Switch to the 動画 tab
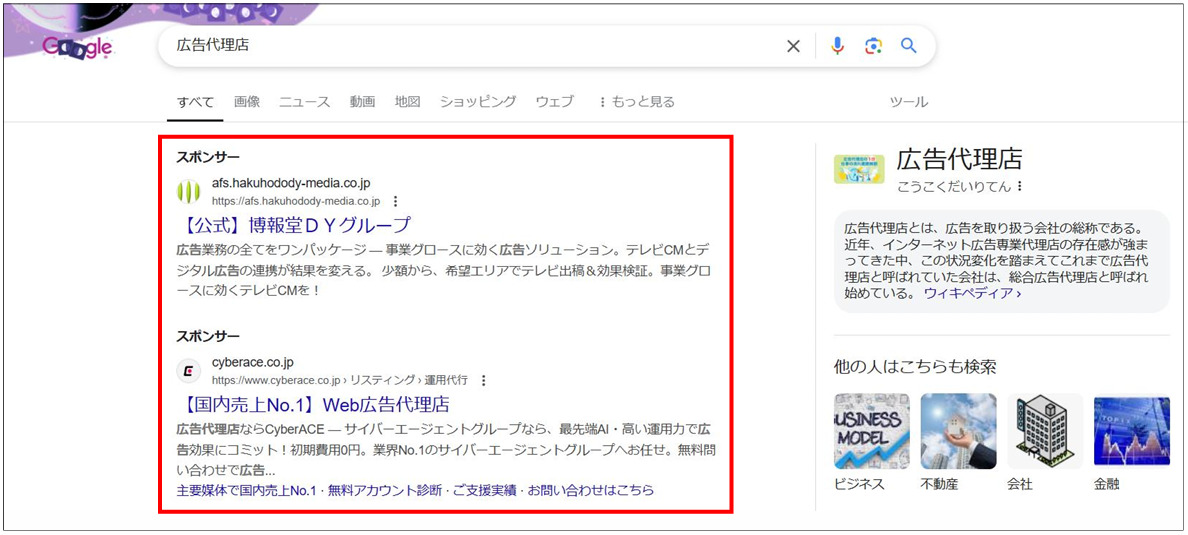 [362, 102]
